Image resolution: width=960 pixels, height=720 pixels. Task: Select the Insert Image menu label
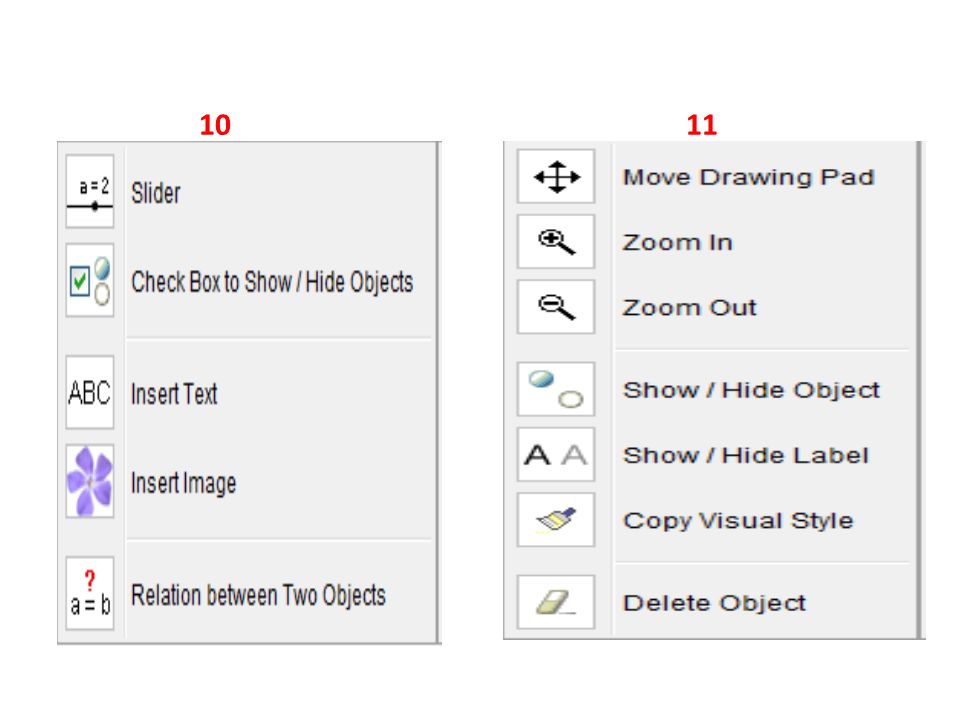(184, 484)
